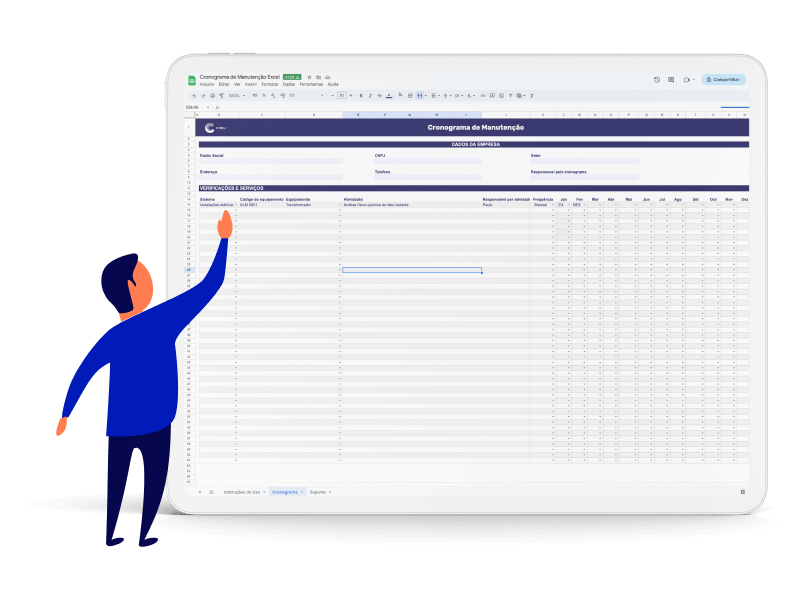790x600 pixels.
Task: Open the Ajuda menu
Action: pyautogui.click(x=333, y=84)
